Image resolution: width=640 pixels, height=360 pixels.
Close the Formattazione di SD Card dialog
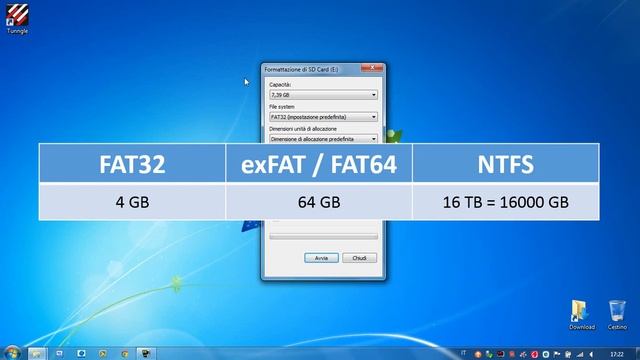coord(372,68)
